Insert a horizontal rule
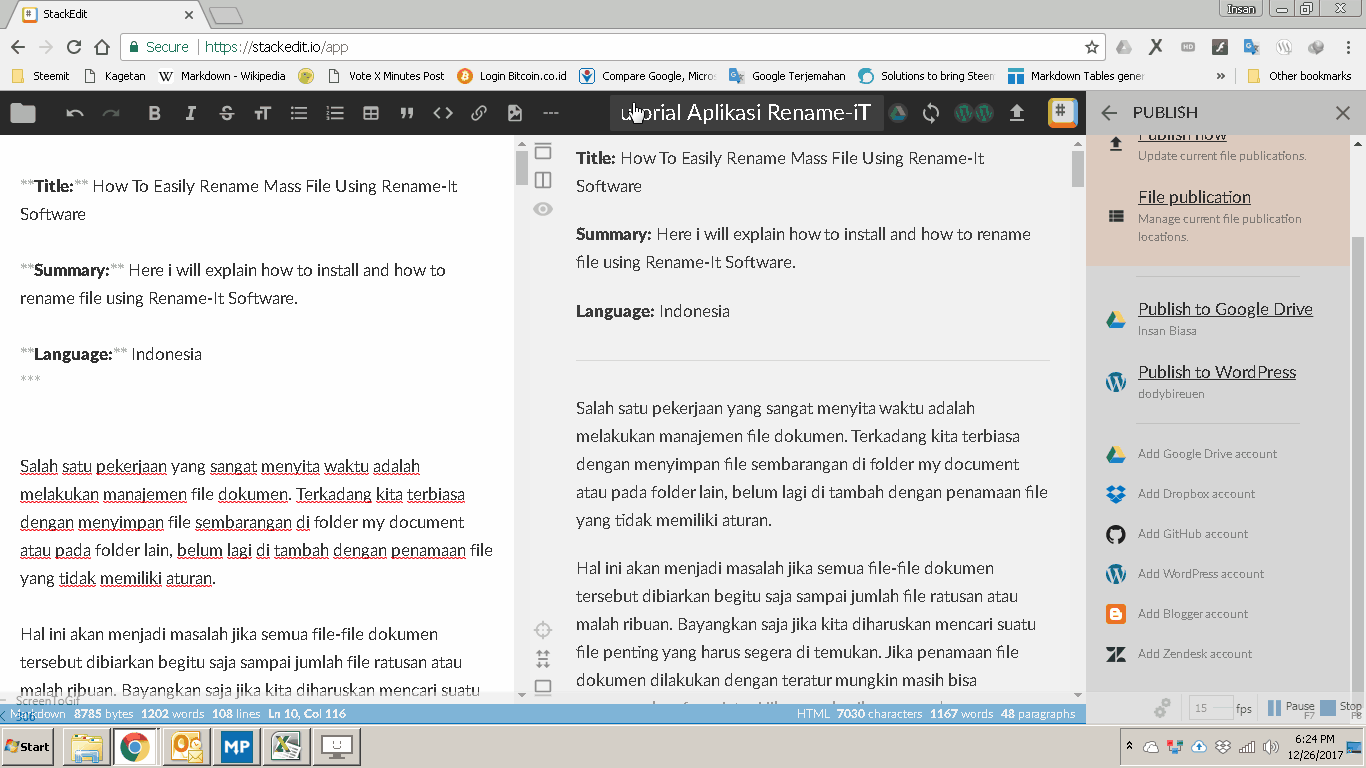 click(551, 113)
